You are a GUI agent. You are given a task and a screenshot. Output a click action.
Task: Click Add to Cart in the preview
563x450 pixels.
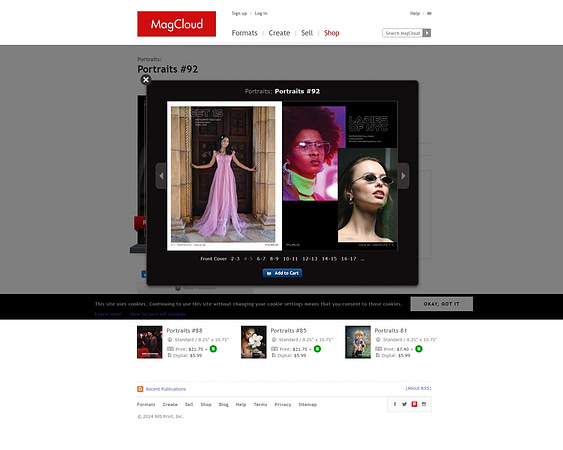click(282, 273)
